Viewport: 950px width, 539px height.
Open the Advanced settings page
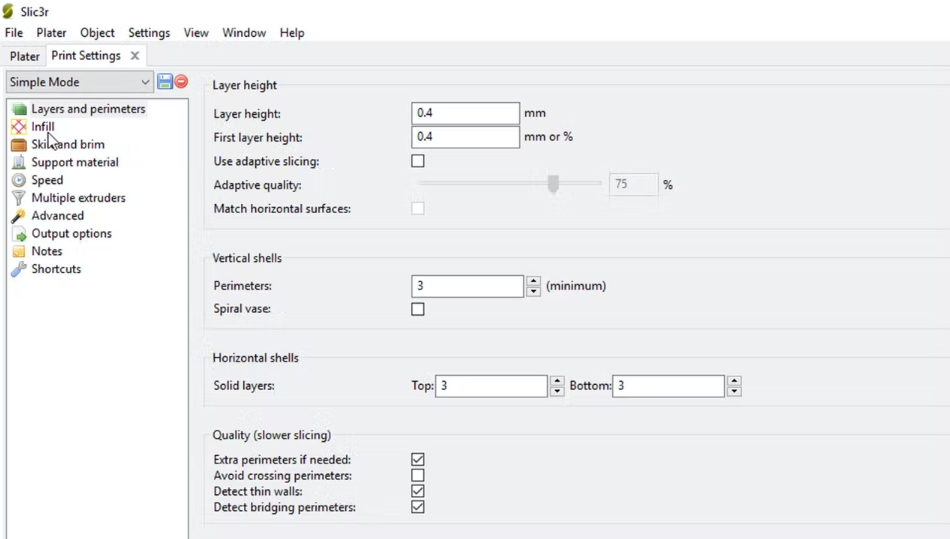pos(58,216)
